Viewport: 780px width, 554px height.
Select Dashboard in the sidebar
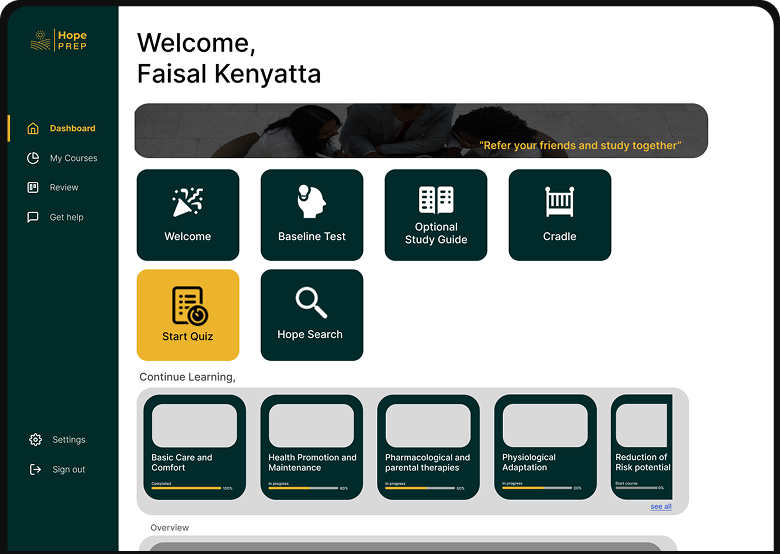[72, 128]
